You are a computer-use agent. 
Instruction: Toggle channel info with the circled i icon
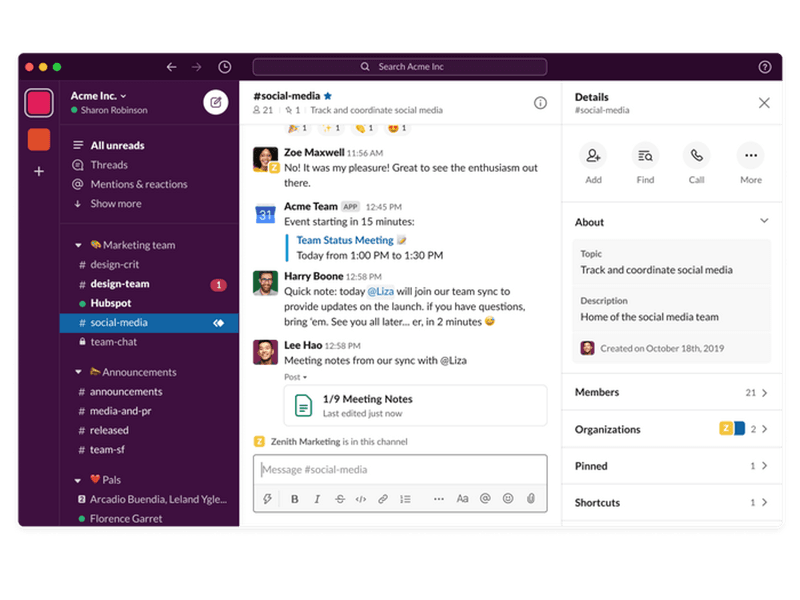tap(541, 102)
